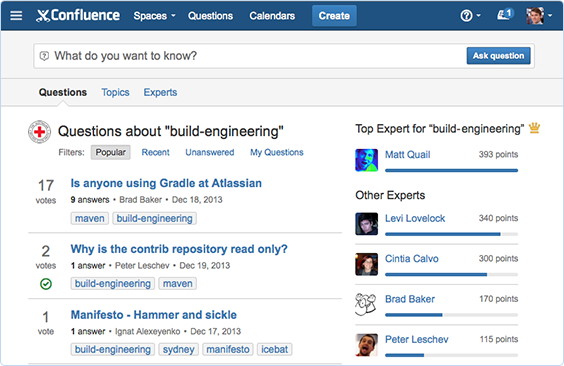Click author Ignat Alexeyenko

pyautogui.click(x=147, y=331)
